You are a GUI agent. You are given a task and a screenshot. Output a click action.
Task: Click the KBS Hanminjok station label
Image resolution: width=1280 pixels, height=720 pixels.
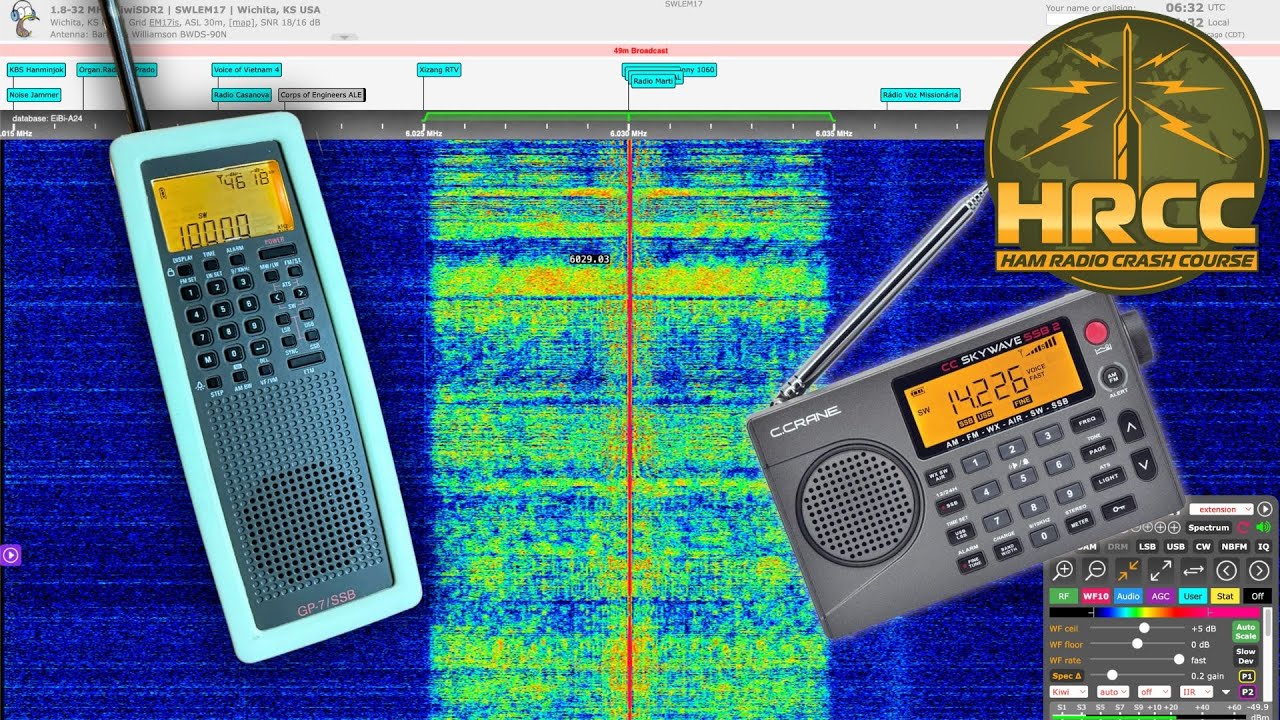(x=36, y=70)
